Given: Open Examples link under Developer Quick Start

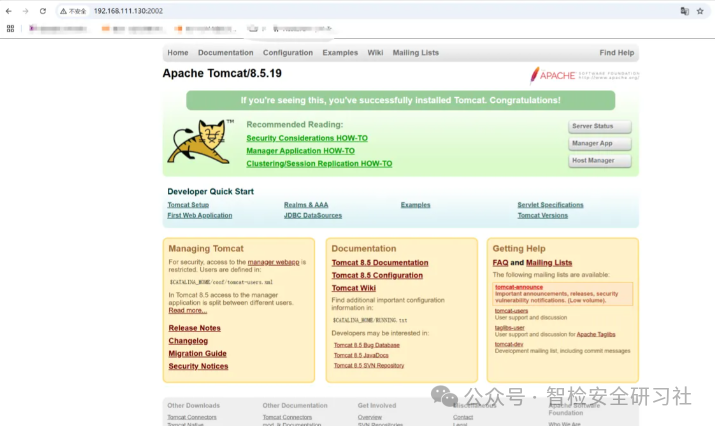Looking at the screenshot, I should coord(415,205).
